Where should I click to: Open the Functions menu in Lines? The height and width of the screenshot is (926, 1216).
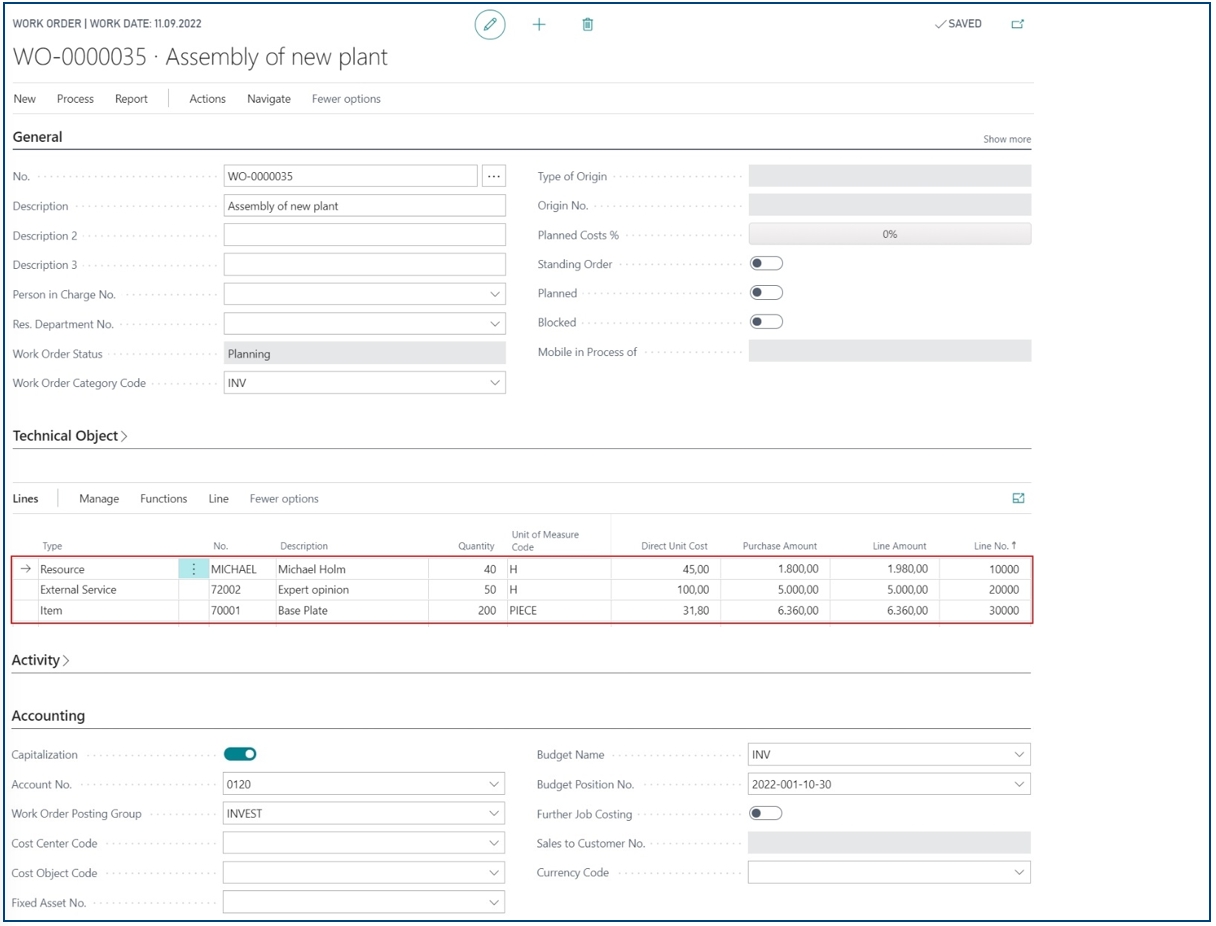(x=164, y=498)
